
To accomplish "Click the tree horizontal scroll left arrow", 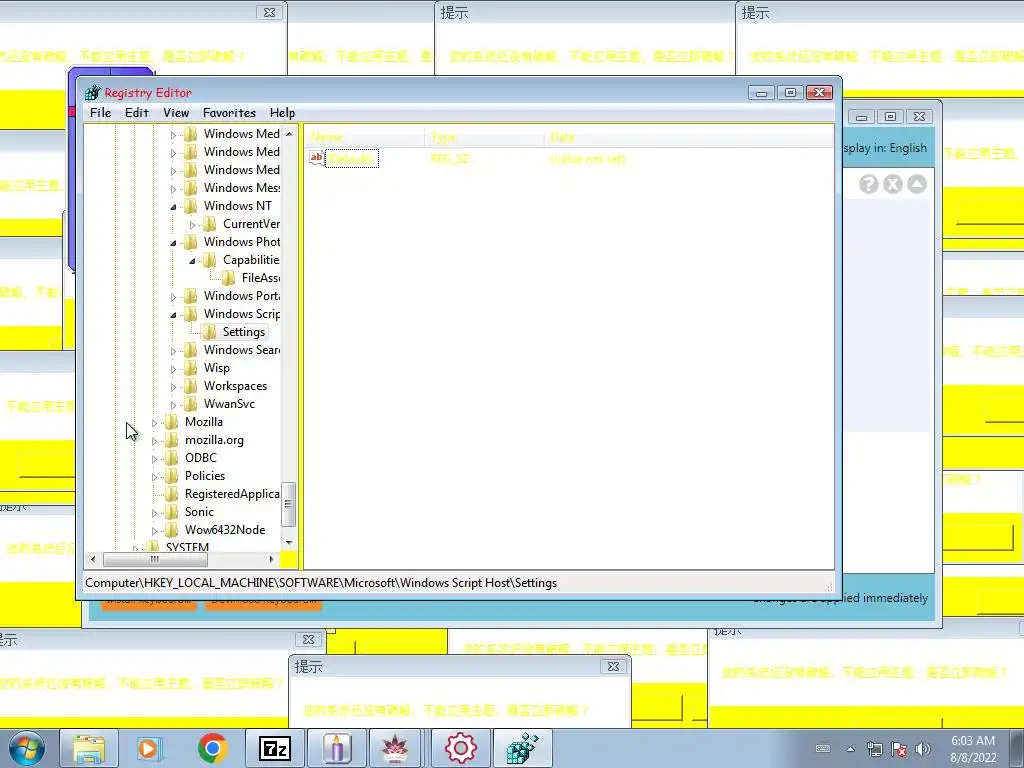I will [x=93, y=560].
